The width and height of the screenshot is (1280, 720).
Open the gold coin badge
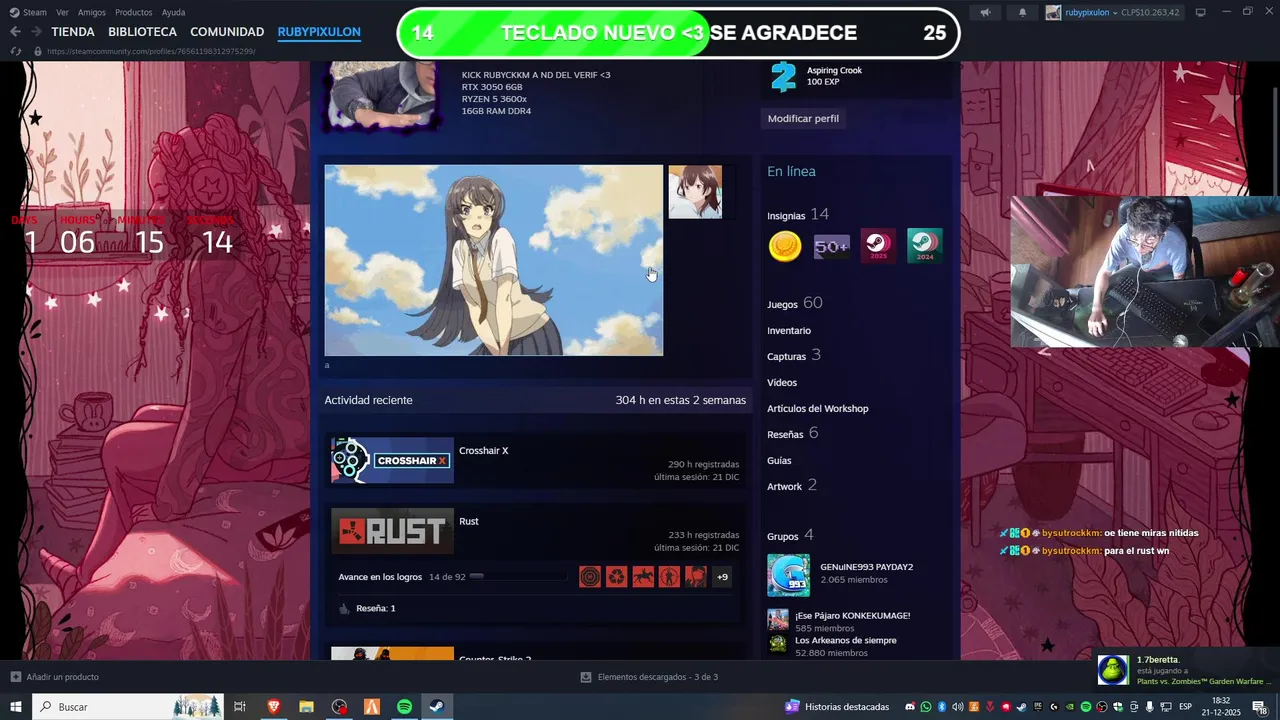click(x=785, y=246)
